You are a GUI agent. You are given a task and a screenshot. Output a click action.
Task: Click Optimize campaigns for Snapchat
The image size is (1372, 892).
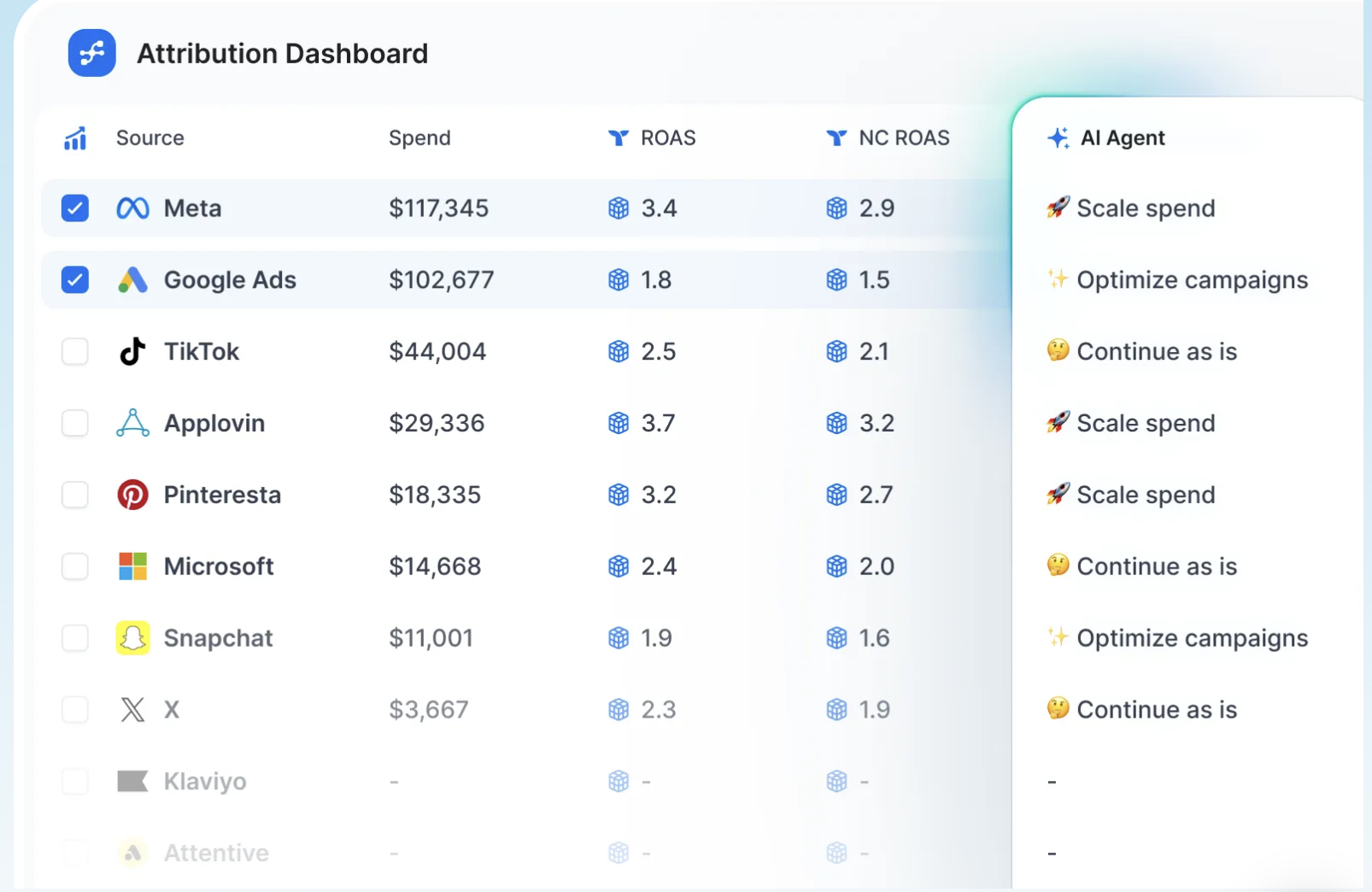pyautogui.click(x=1192, y=639)
